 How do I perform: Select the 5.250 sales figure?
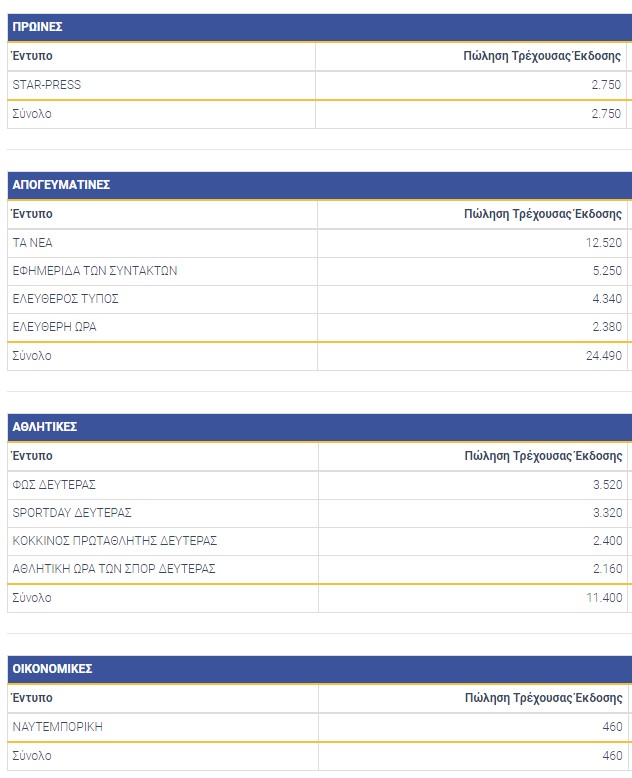pos(606,271)
